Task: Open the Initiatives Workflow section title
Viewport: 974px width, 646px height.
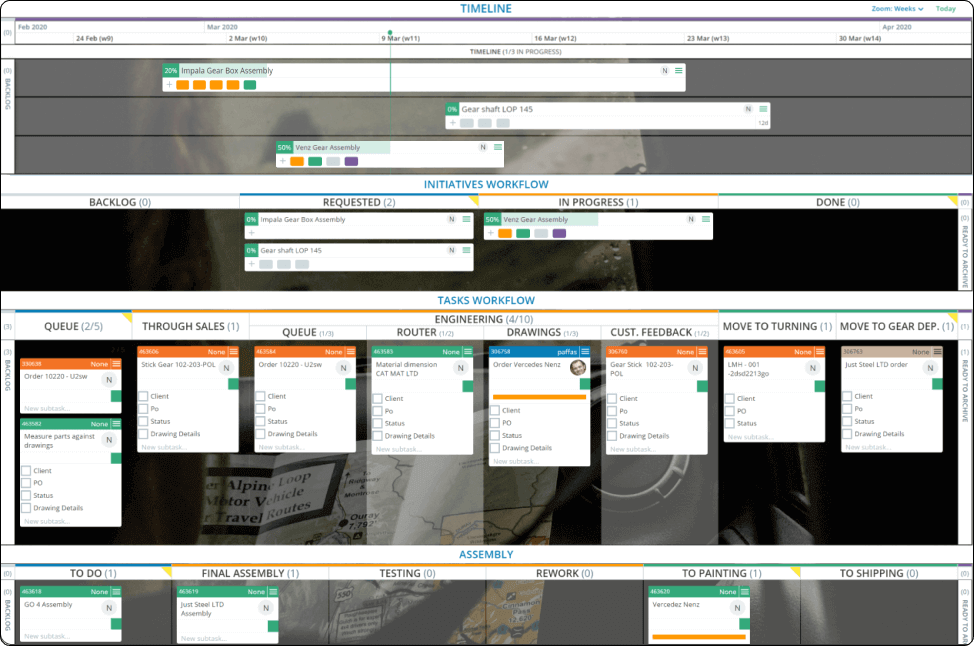Action: [486, 184]
